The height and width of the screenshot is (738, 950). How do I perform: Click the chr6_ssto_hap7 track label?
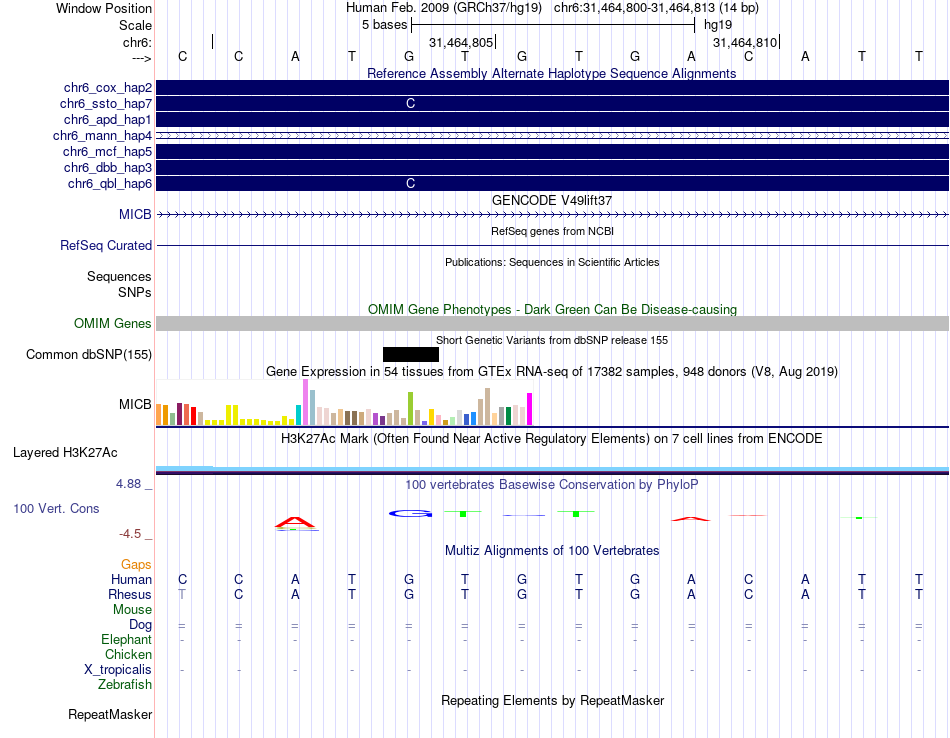pos(106,104)
